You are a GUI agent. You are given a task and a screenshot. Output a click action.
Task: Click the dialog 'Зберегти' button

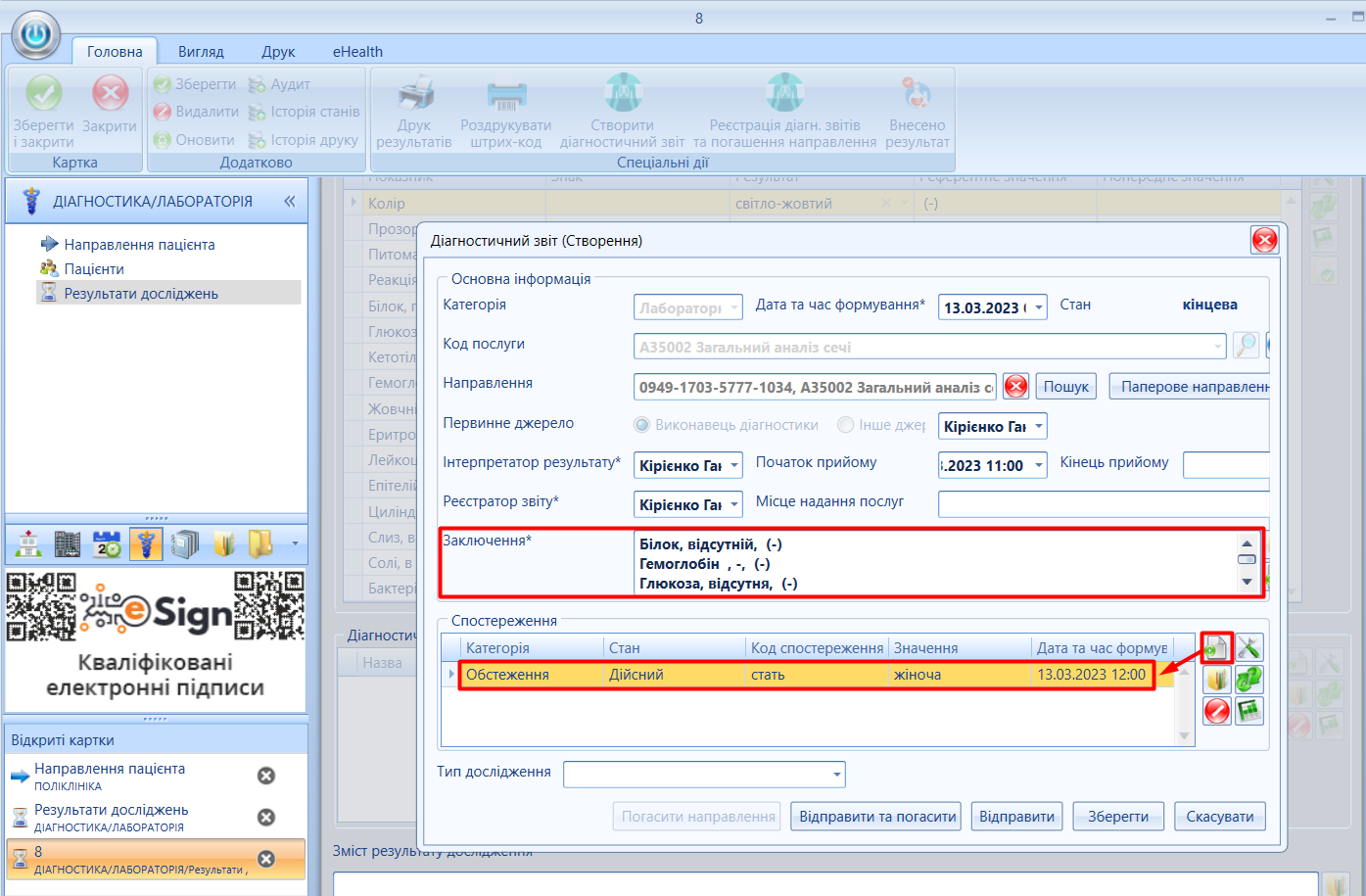click(1118, 817)
